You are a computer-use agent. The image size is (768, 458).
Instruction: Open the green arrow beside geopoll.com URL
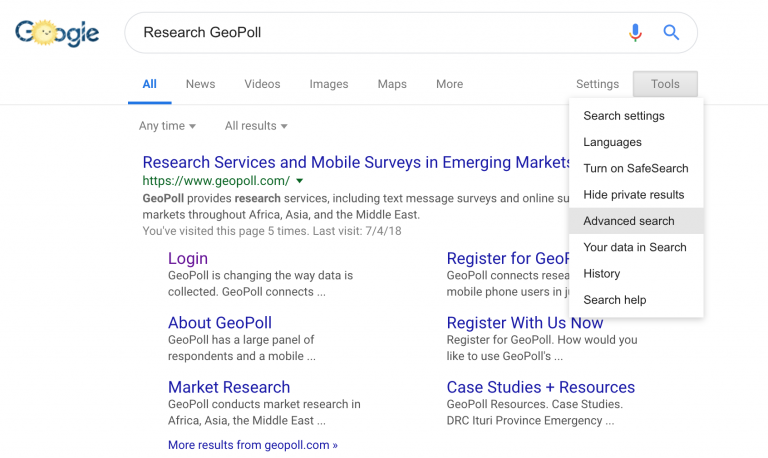(299, 181)
